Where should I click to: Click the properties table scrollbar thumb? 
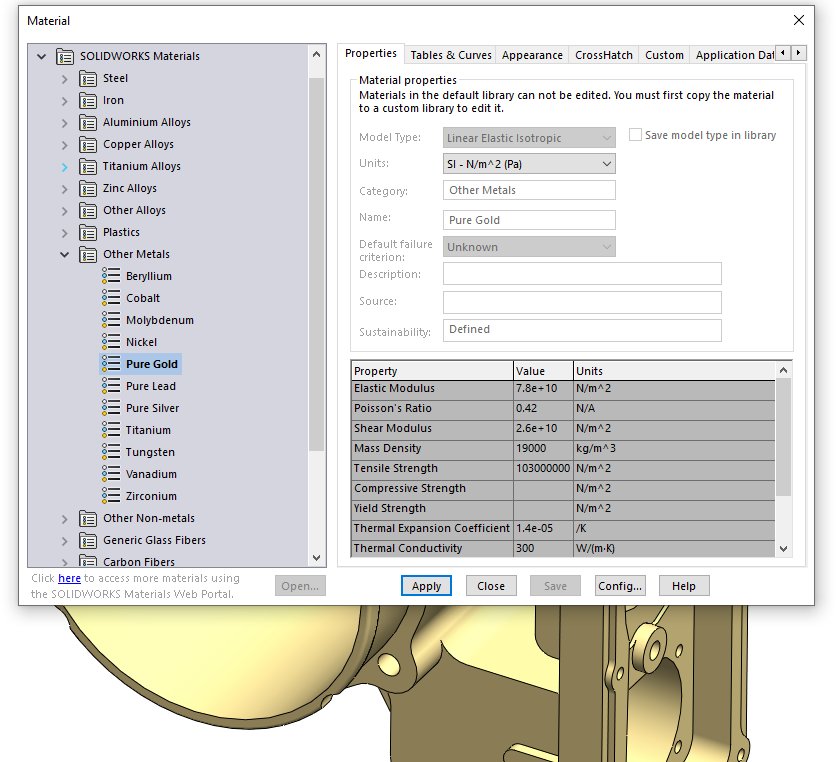783,437
